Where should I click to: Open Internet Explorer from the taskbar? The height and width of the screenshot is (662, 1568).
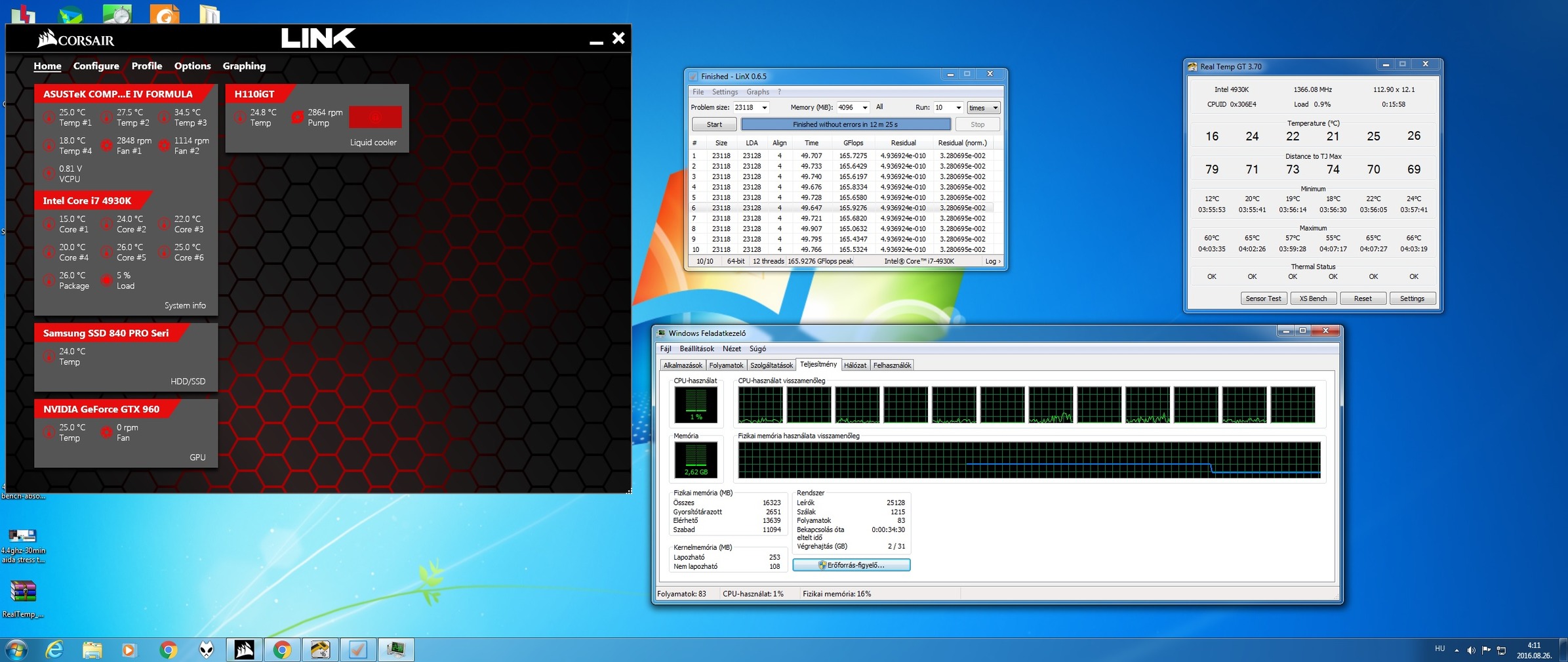coord(54,650)
